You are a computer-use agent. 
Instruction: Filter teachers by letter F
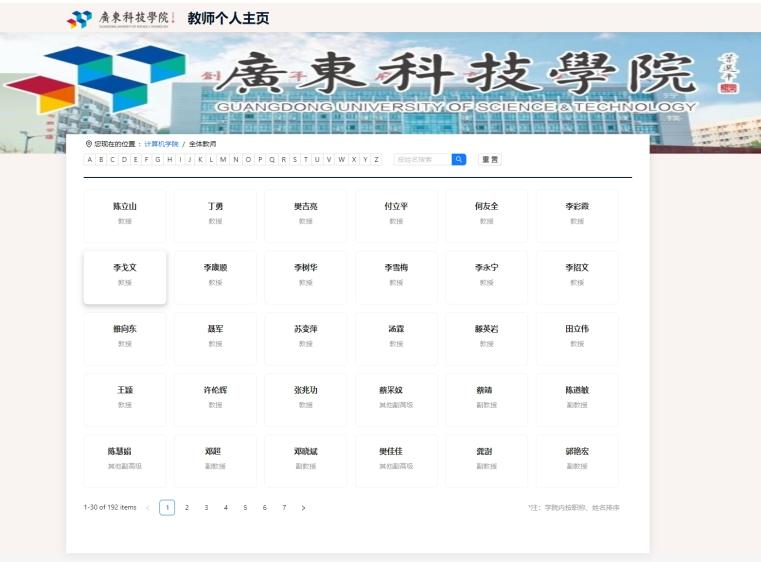[x=147, y=159]
